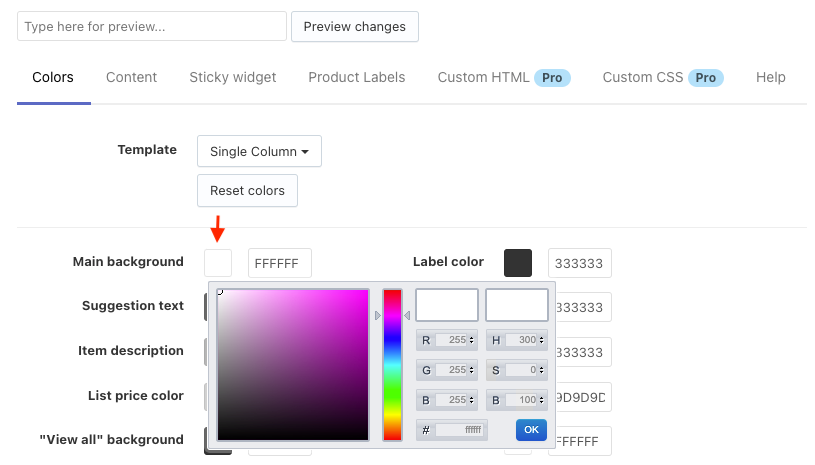
Task: Click the rainbow hue slider bar
Action: (x=392, y=365)
